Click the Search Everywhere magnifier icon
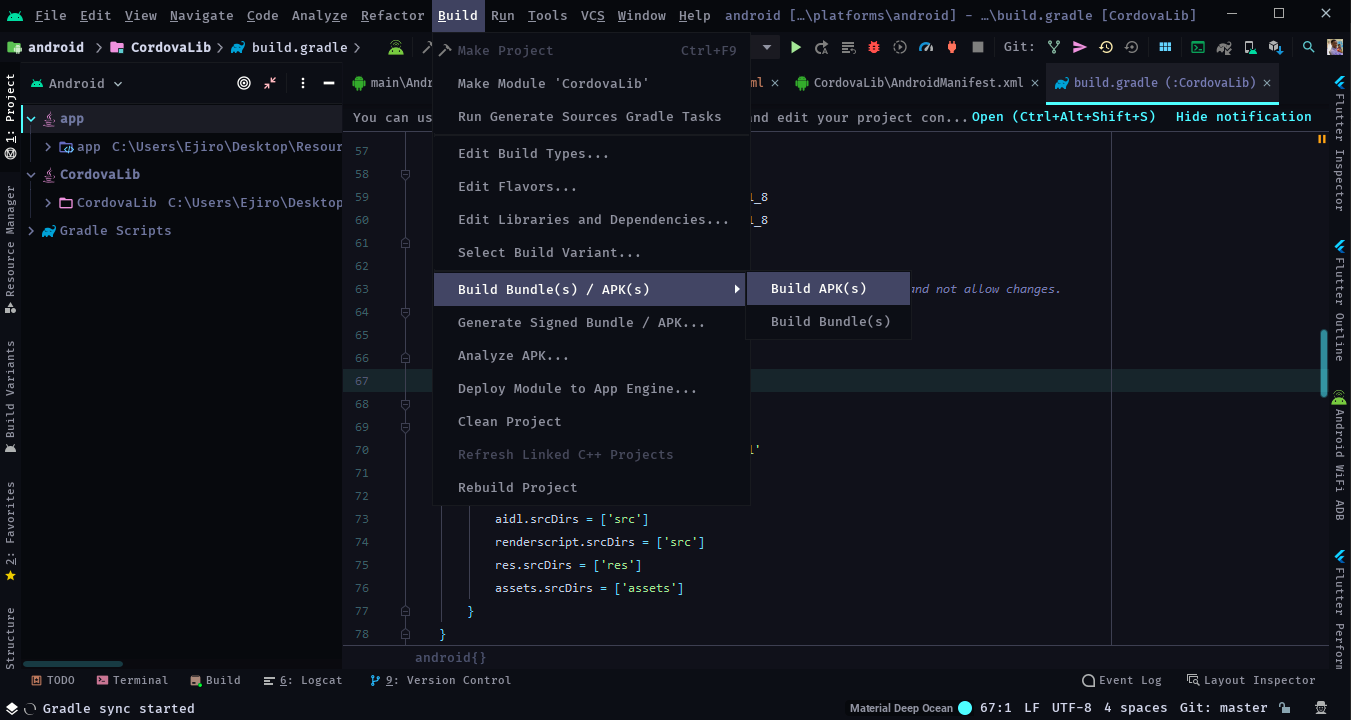 click(x=1309, y=47)
